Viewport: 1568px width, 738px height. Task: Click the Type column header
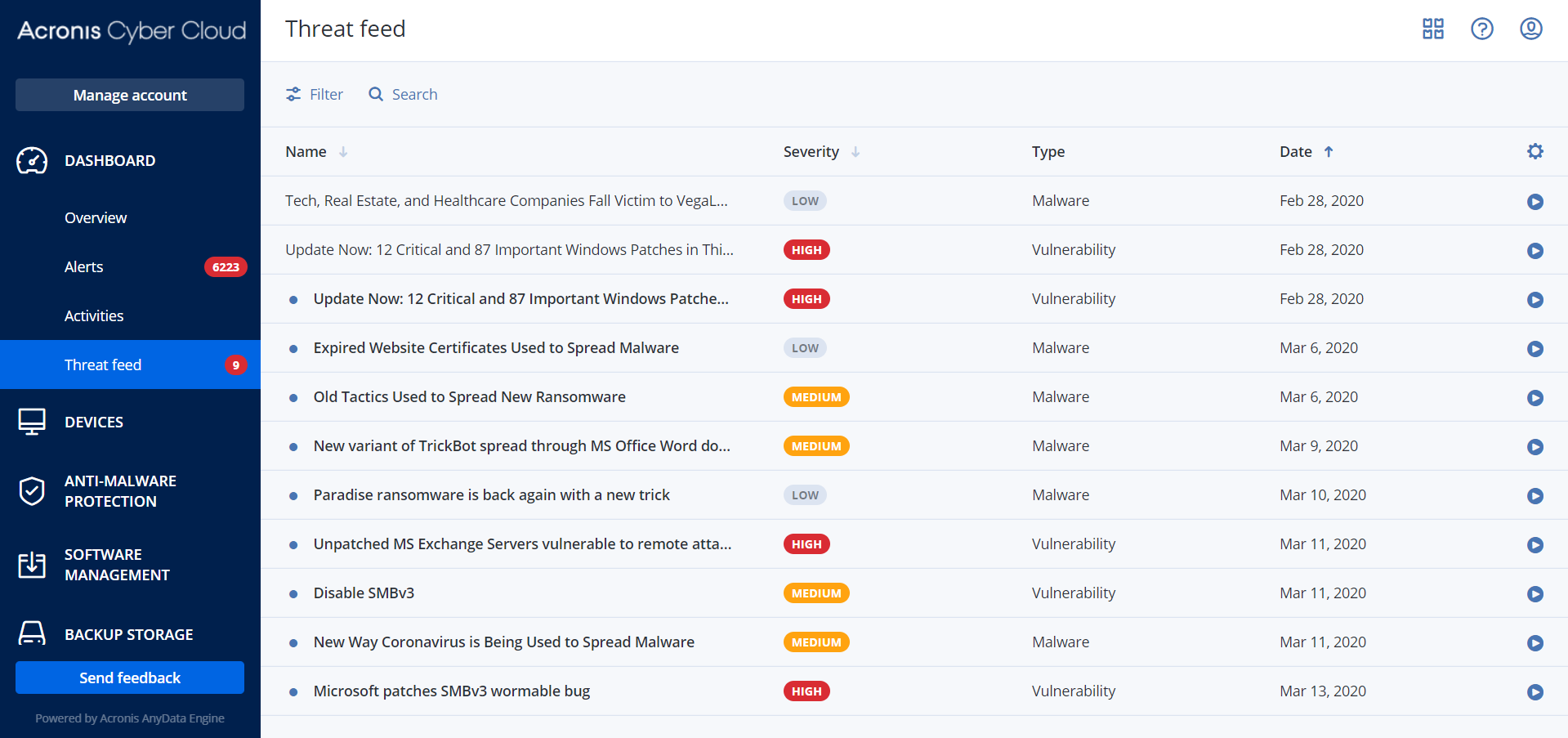(1048, 152)
